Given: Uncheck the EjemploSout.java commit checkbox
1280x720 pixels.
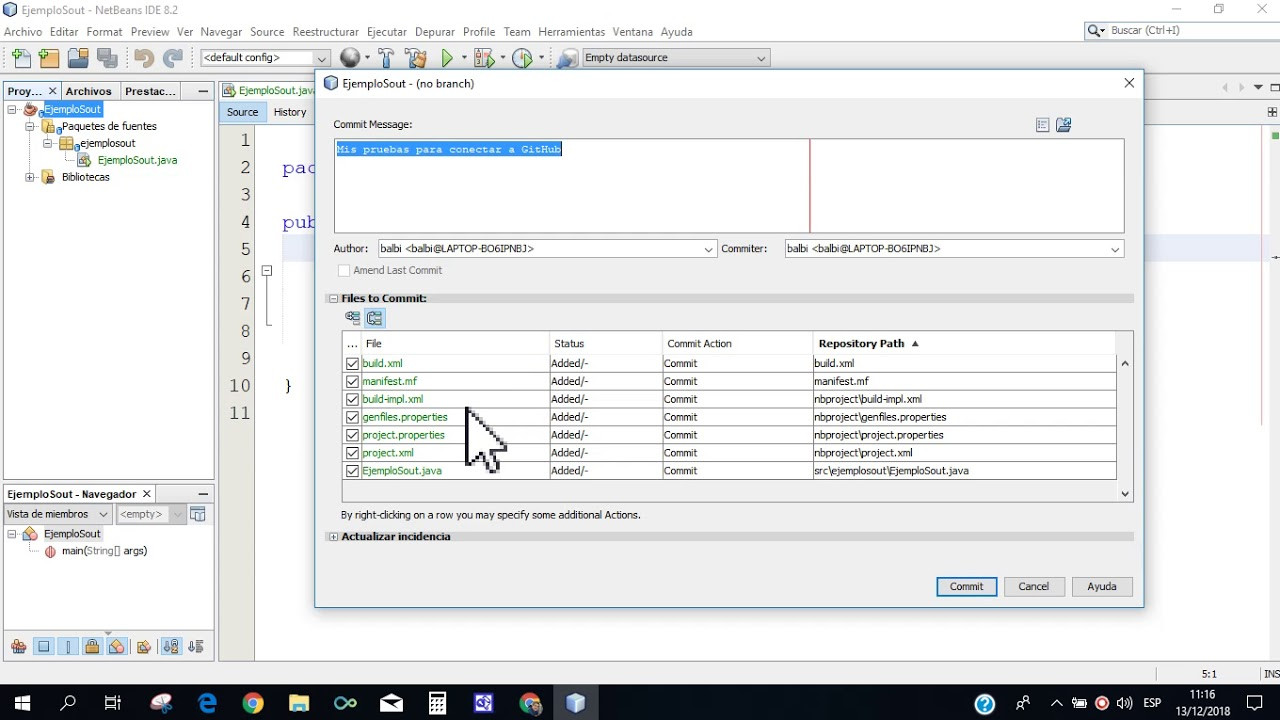Looking at the screenshot, I should 352,470.
